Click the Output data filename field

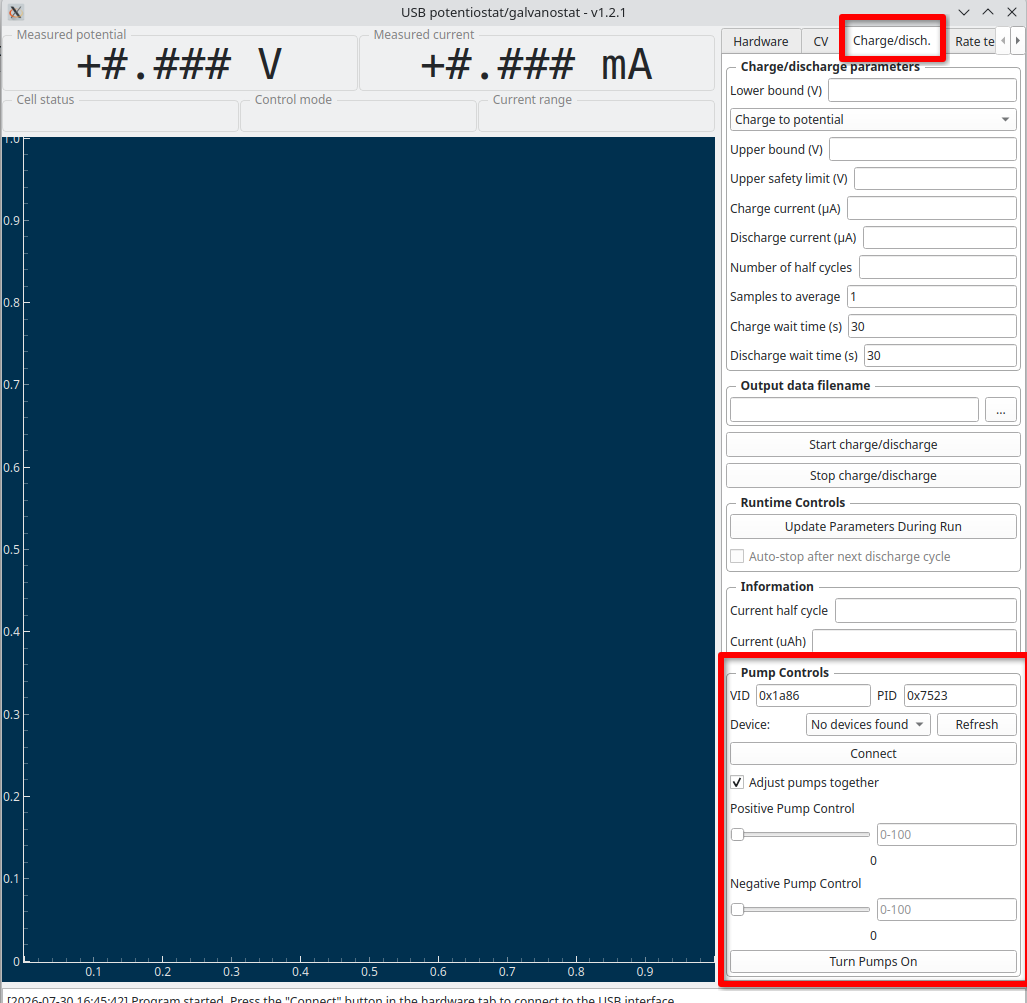pos(854,410)
